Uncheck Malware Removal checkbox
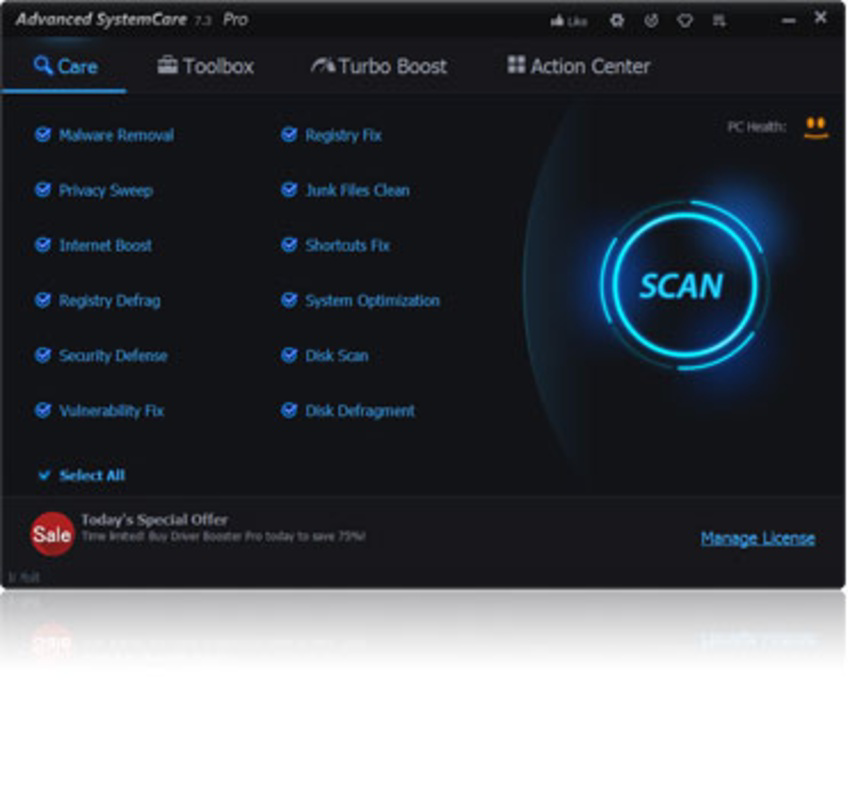Screen dimensions: 848x800 pos(43,134)
